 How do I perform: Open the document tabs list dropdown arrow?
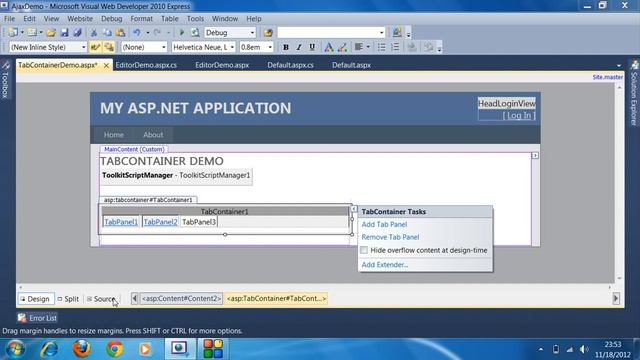tap(619, 65)
